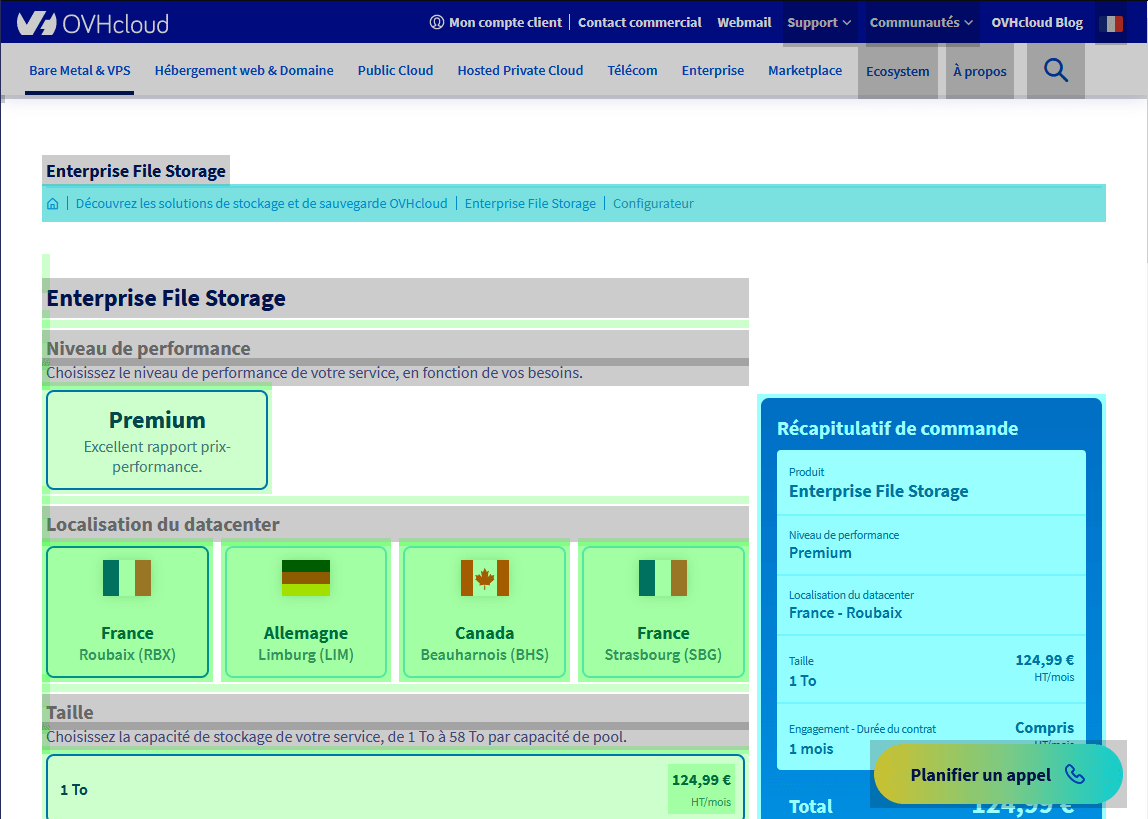Open the search magnifier icon
The image size is (1148, 819).
click(x=1055, y=70)
